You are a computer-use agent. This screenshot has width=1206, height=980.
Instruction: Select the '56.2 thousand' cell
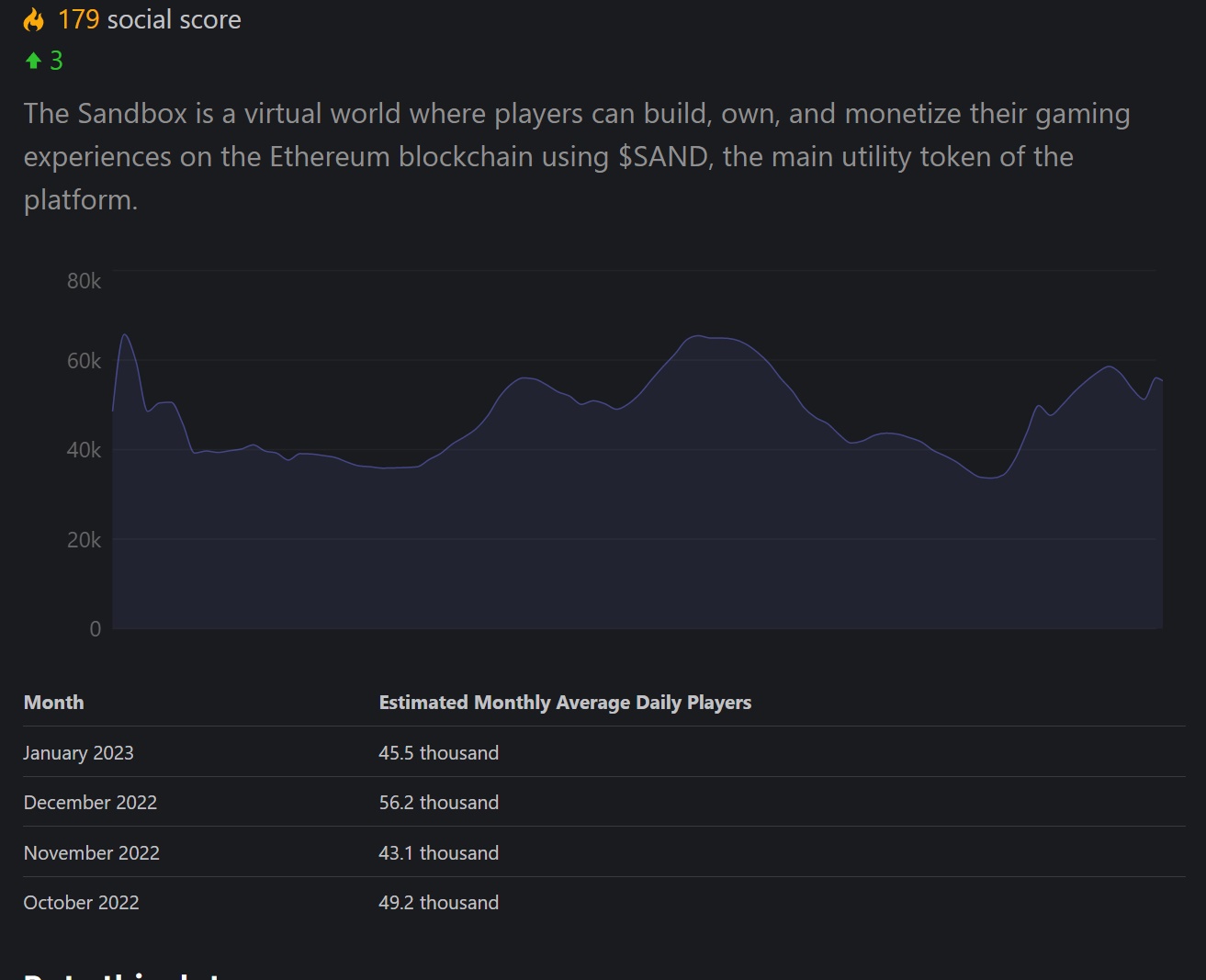coord(438,803)
